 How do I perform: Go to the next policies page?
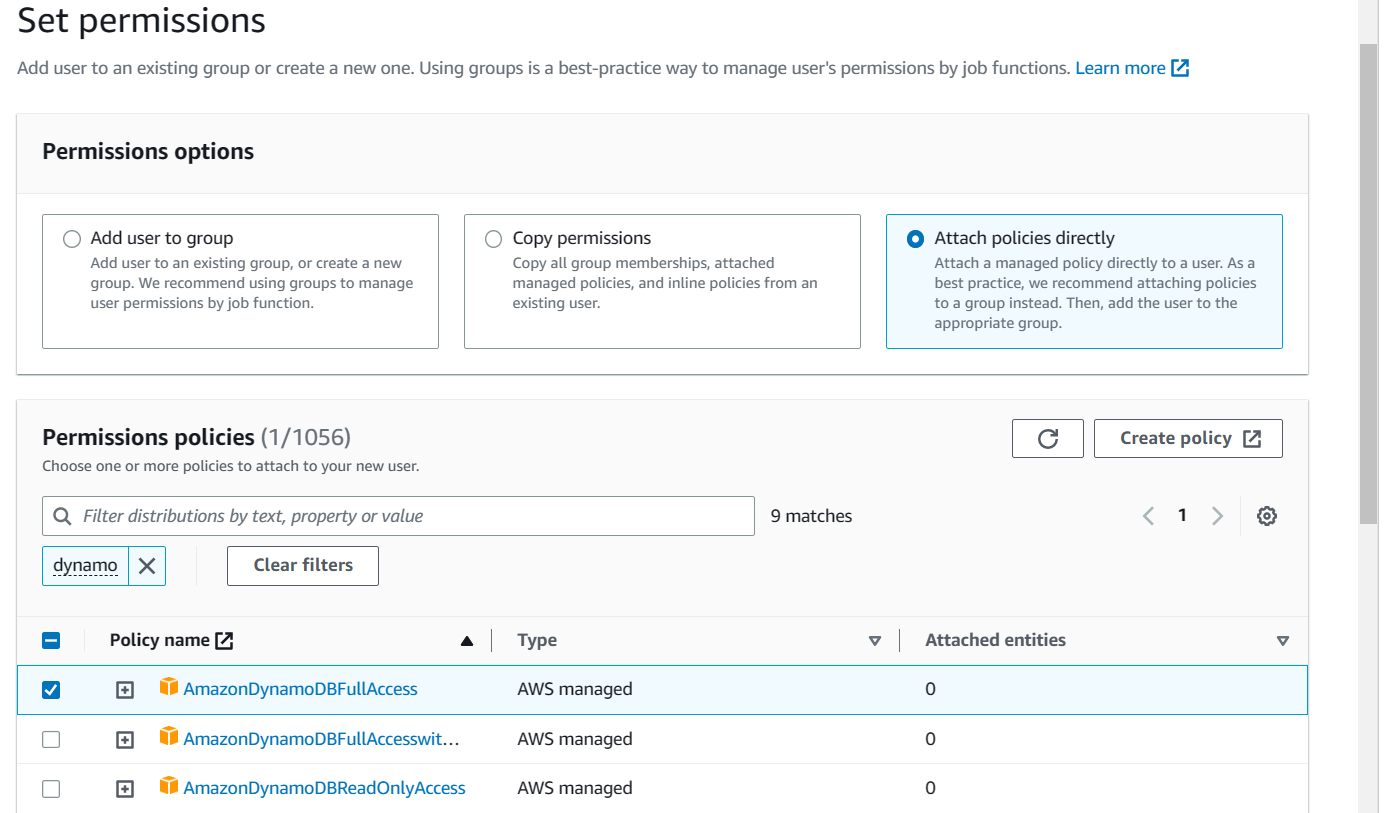tap(1217, 516)
